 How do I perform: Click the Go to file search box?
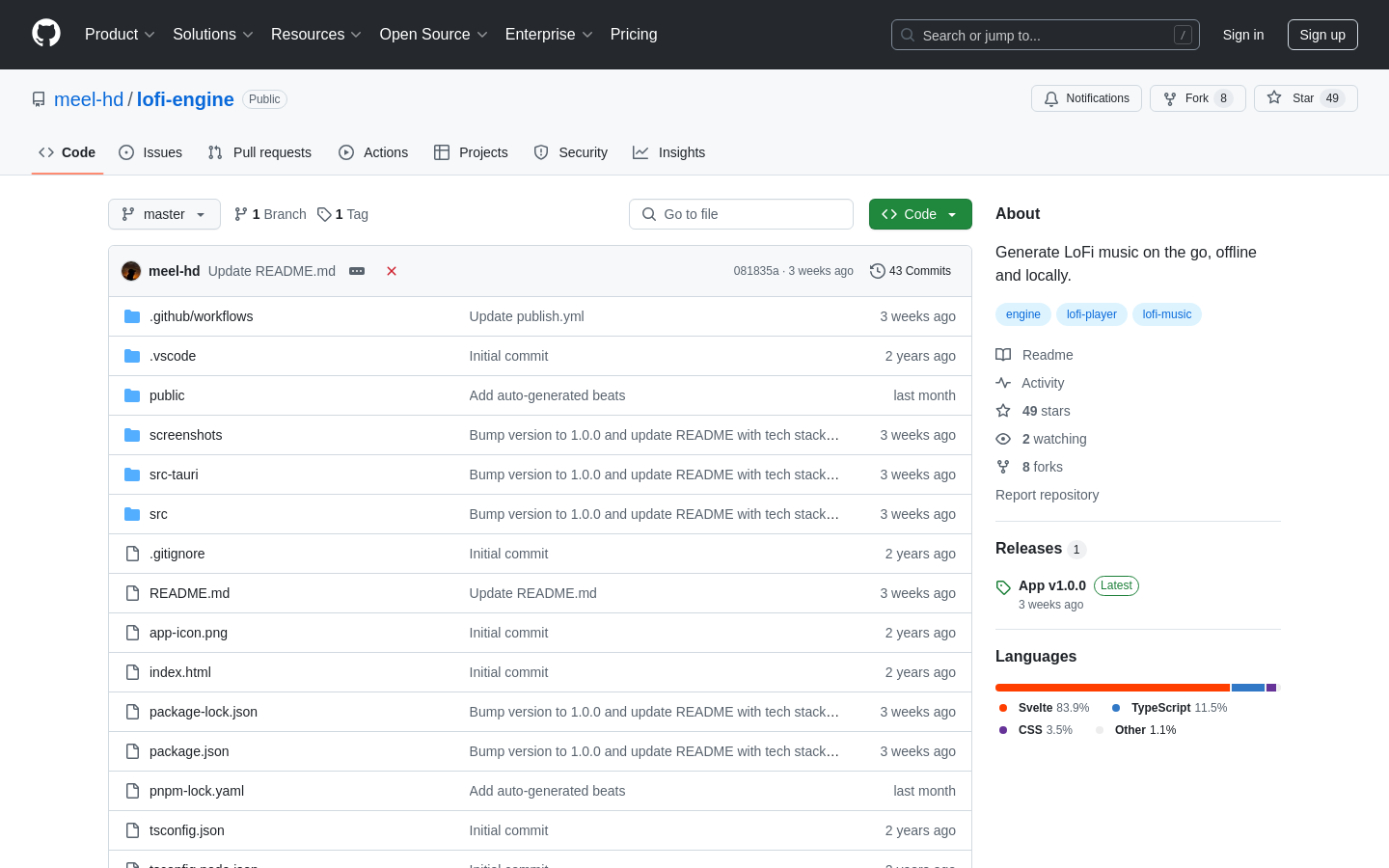click(x=741, y=214)
